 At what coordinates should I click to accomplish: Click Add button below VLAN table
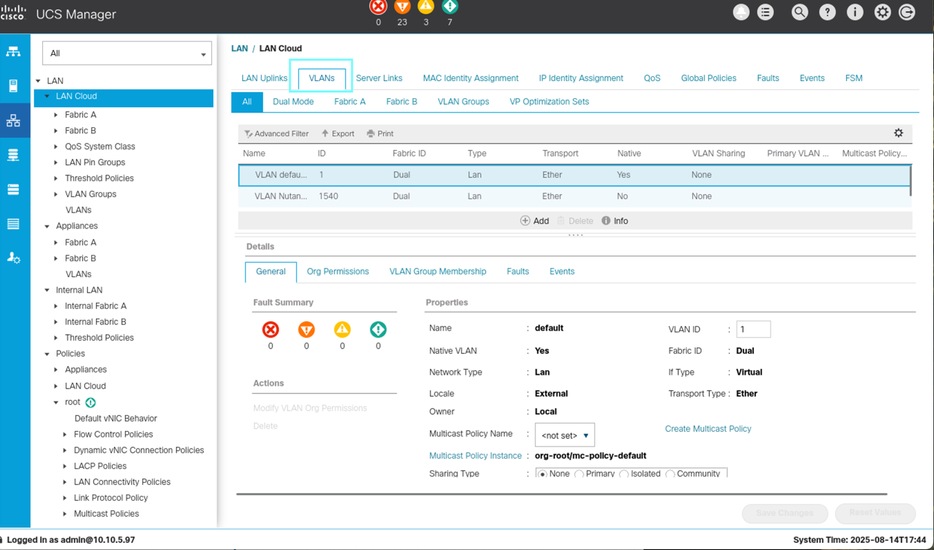(535, 220)
